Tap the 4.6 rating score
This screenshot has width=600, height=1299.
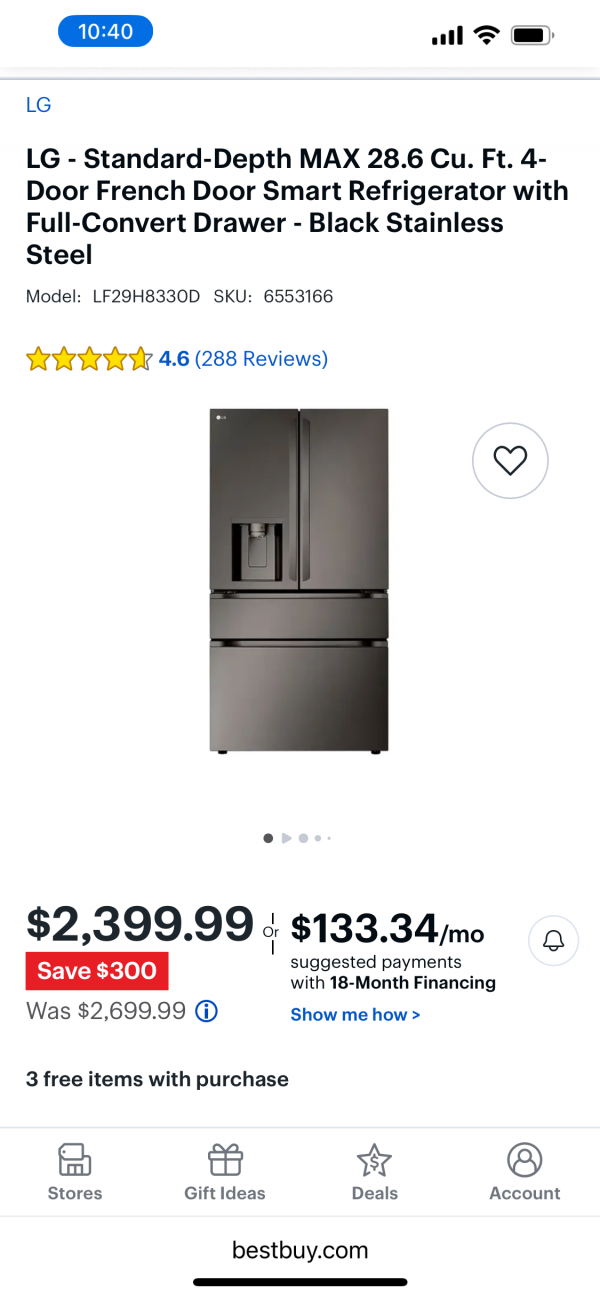(x=174, y=358)
